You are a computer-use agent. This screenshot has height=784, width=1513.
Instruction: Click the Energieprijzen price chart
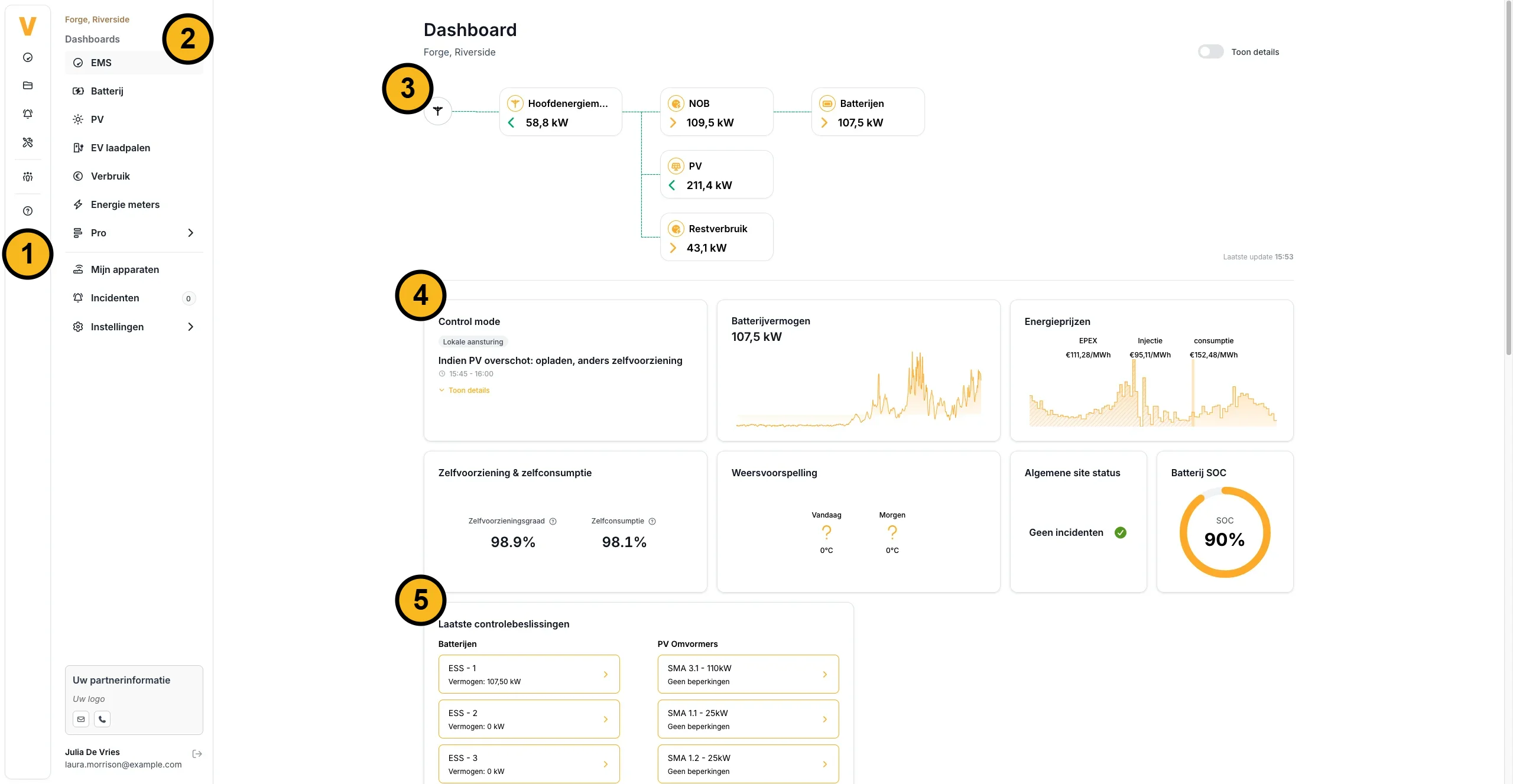click(1152, 393)
